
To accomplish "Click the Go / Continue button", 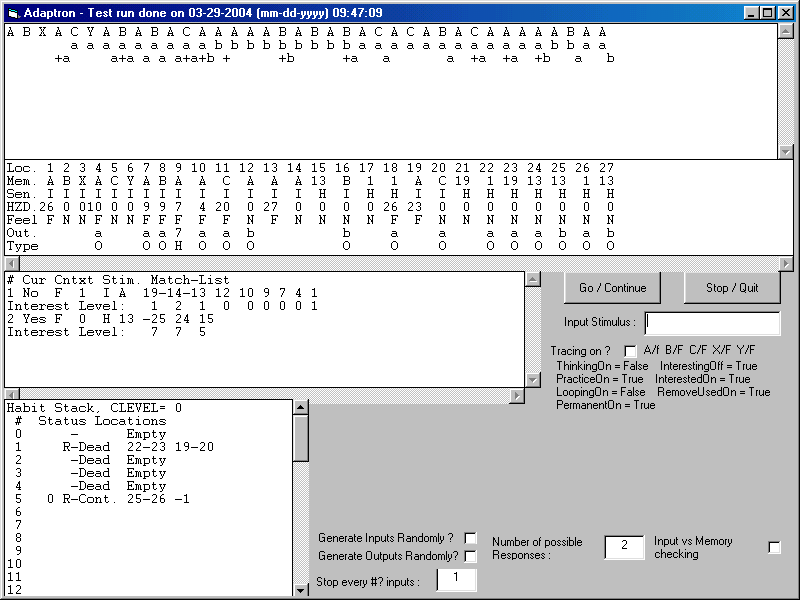I will tap(612, 288).
